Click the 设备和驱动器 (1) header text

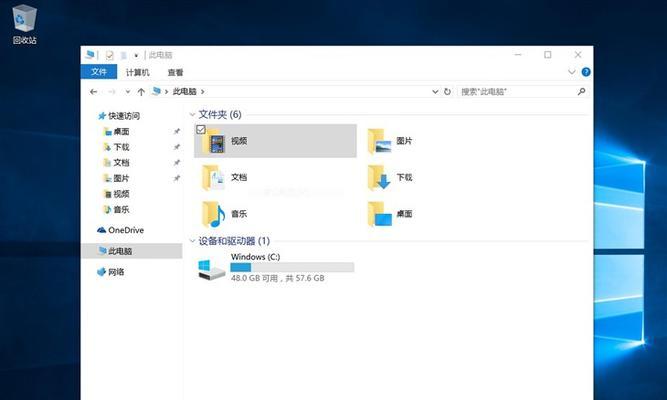[x=234, y=241]
